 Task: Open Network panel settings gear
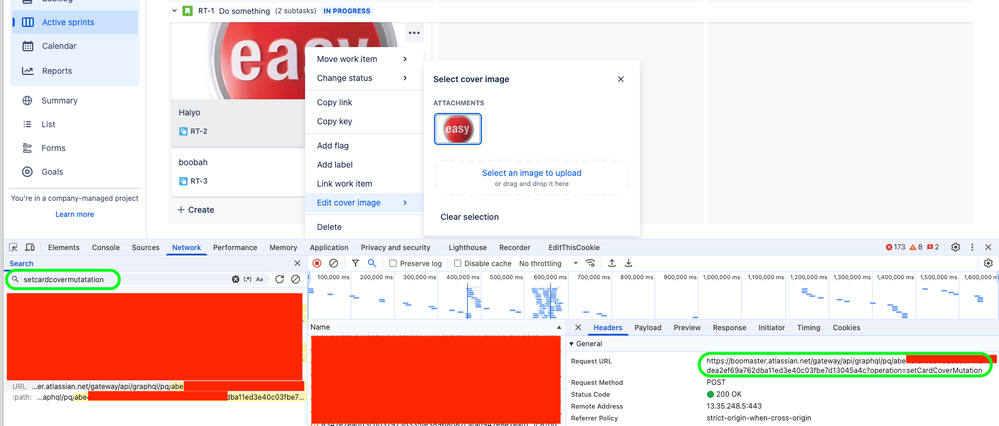[988, 263]
